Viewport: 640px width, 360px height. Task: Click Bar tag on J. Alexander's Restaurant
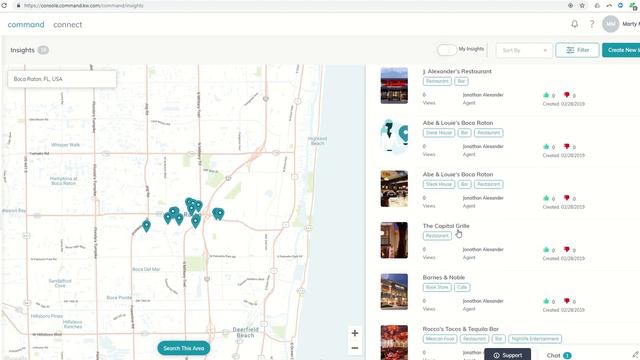click(x=461, y=81)
